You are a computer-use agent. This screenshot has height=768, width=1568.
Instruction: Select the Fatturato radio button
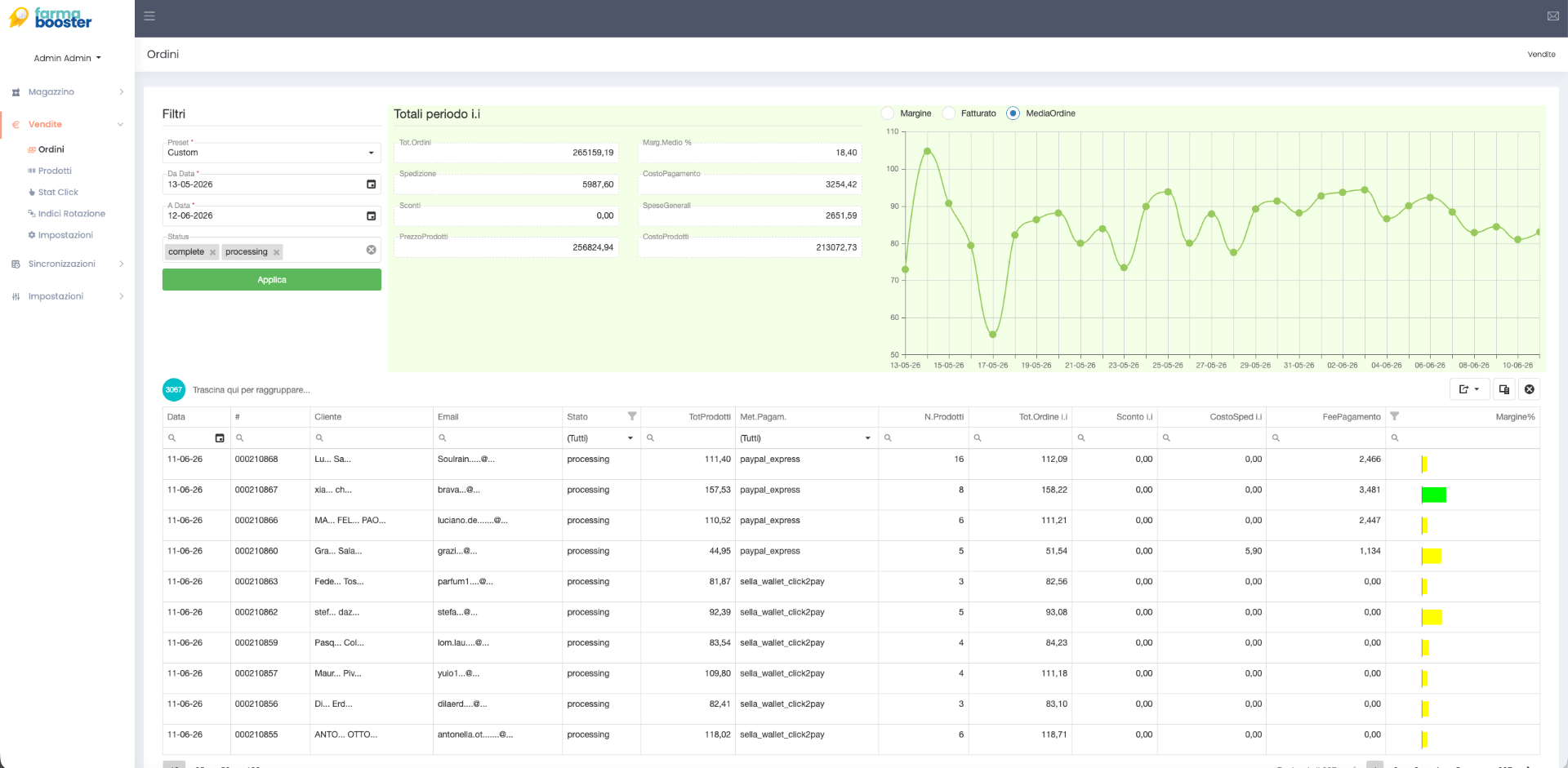[x=949, y=113]
